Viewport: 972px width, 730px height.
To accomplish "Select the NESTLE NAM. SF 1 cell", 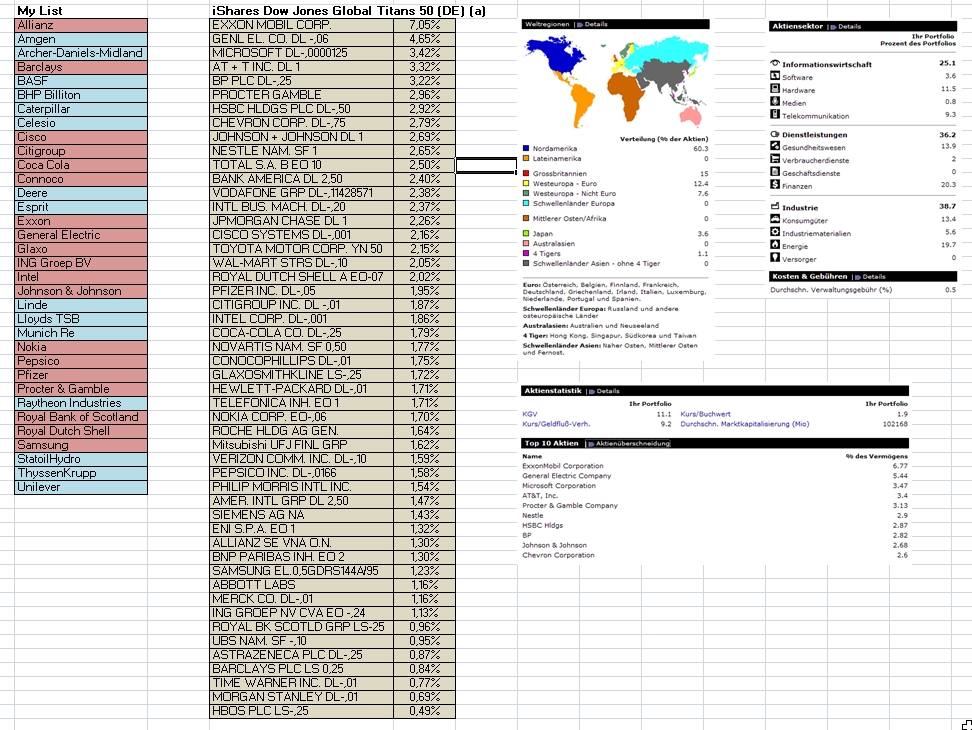I will [301, 151].
